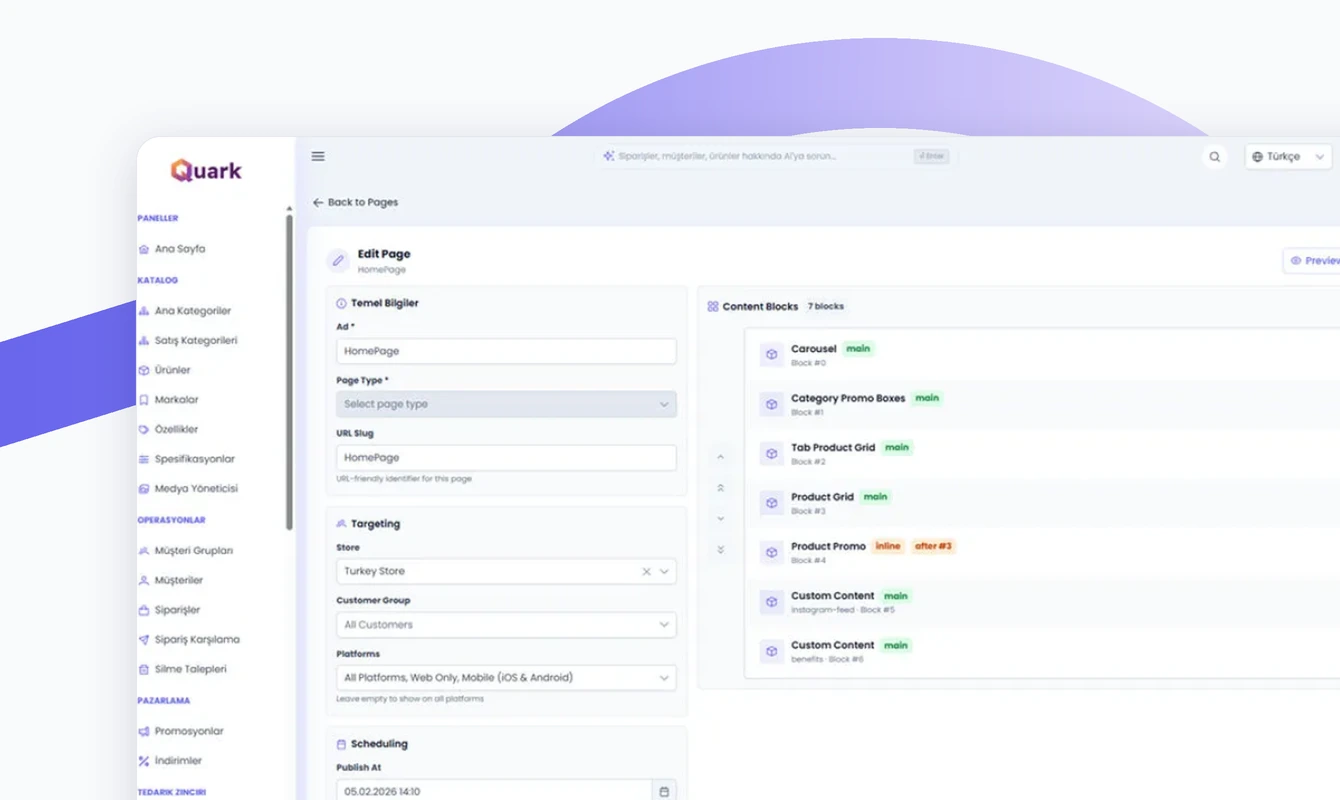Select the Custom Content benefits block
Viewport: 1340px width, 800px height.
point(1040,651)
